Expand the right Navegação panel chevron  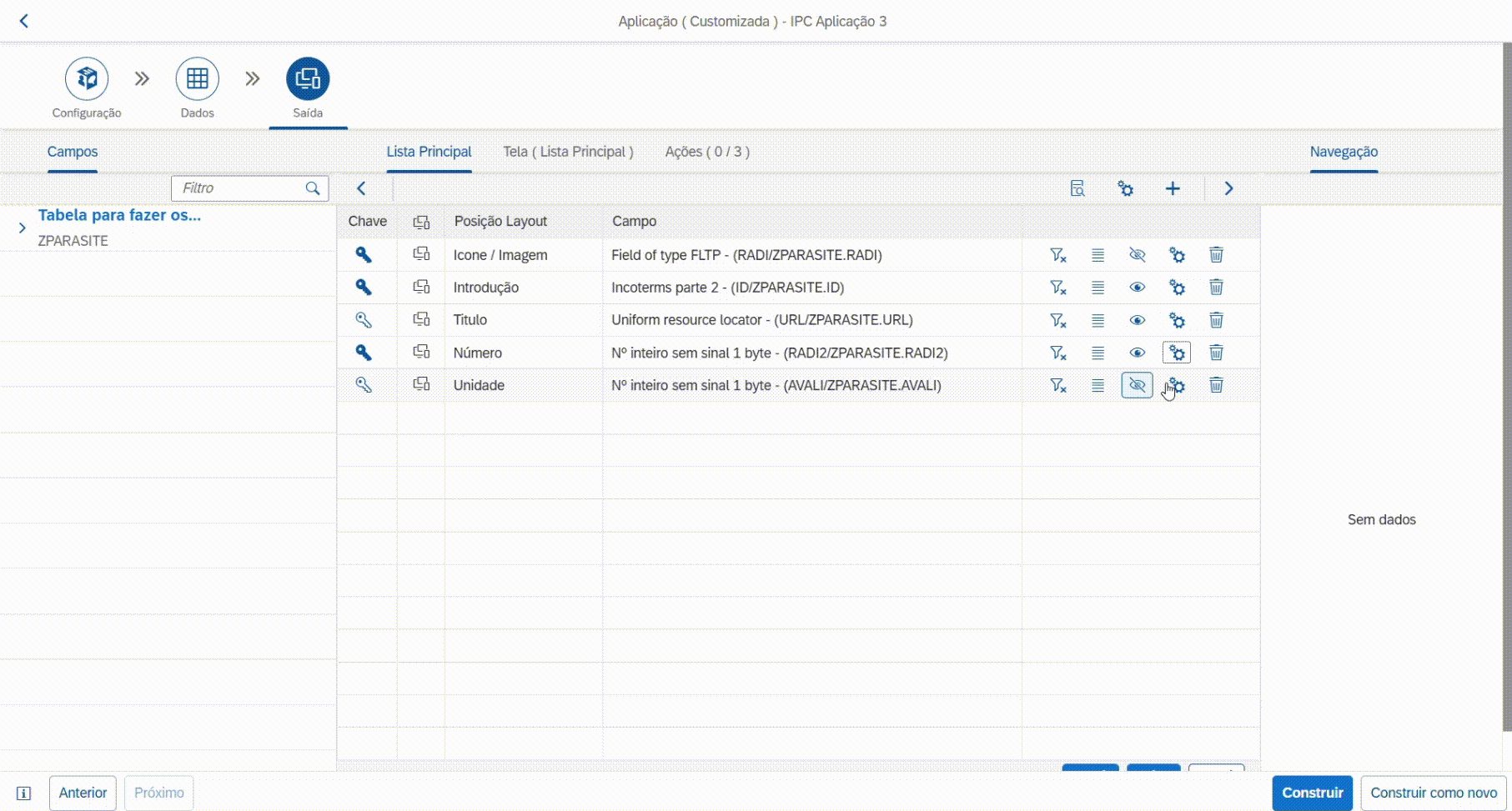(1228, 188)
